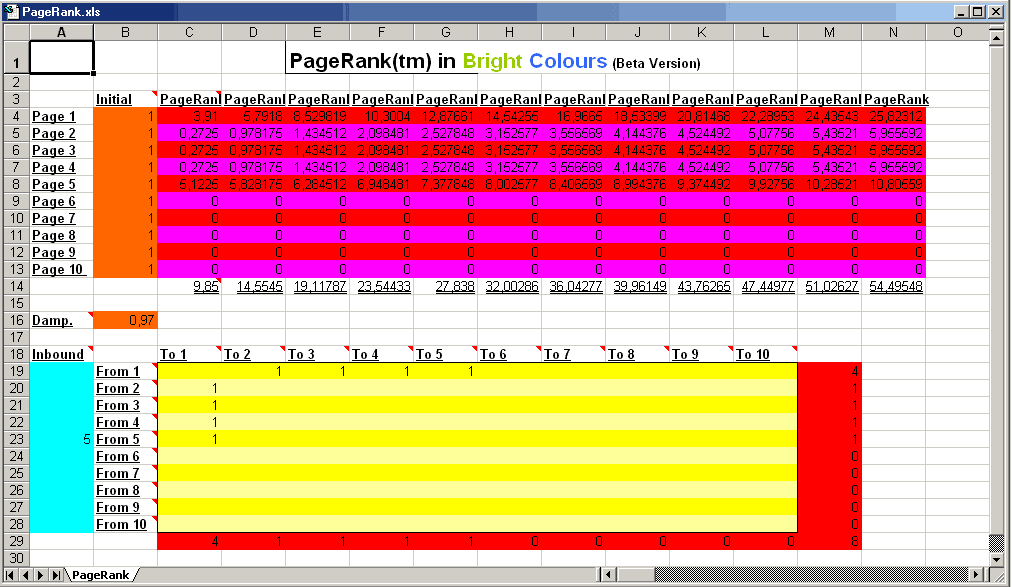Select the From 10 label
Image resolution: width=1012 pixels, height=587 pixels.
coord(125,524)
